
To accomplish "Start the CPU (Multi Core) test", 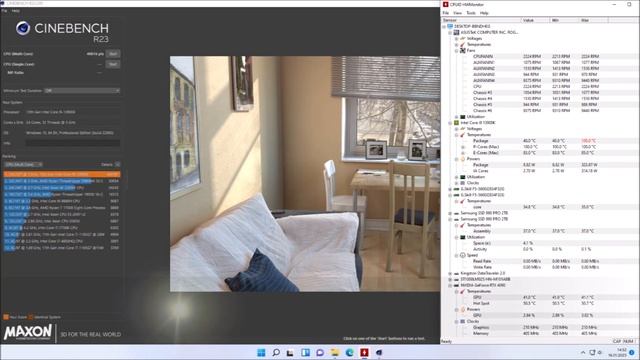I will point(113,54).
